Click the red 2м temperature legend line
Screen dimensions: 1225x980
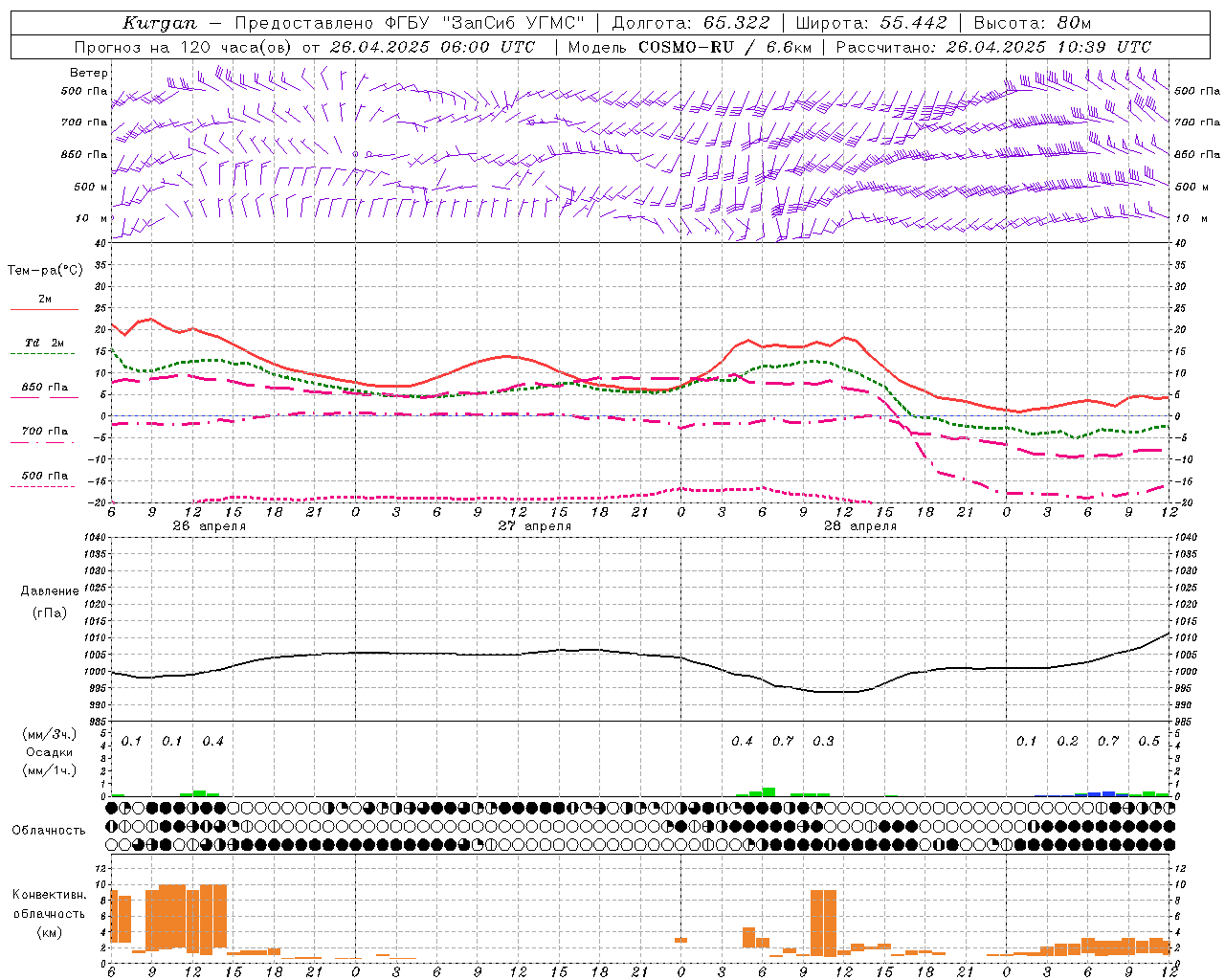44,309
